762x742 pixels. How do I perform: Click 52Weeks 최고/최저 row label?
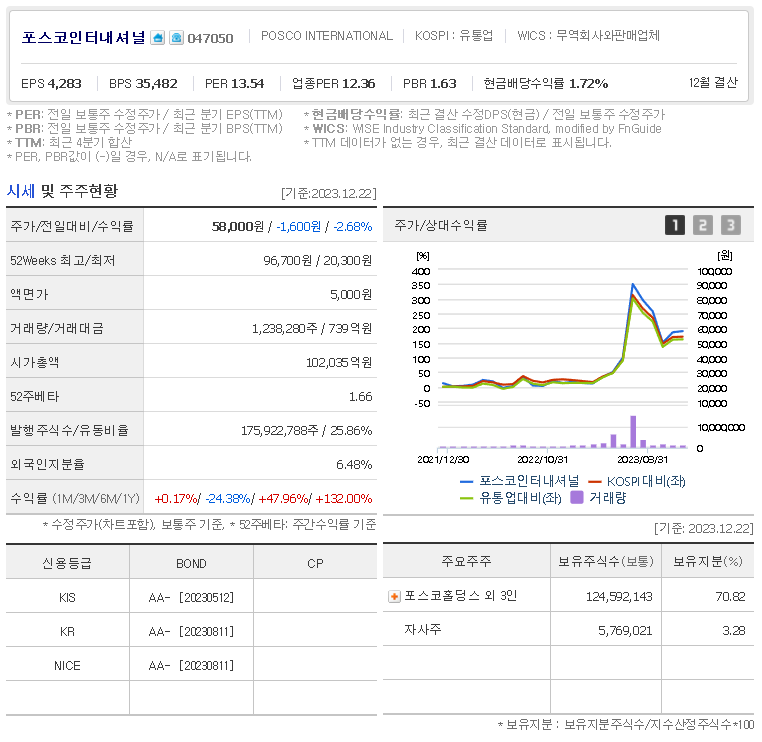[x=63, y=260]
